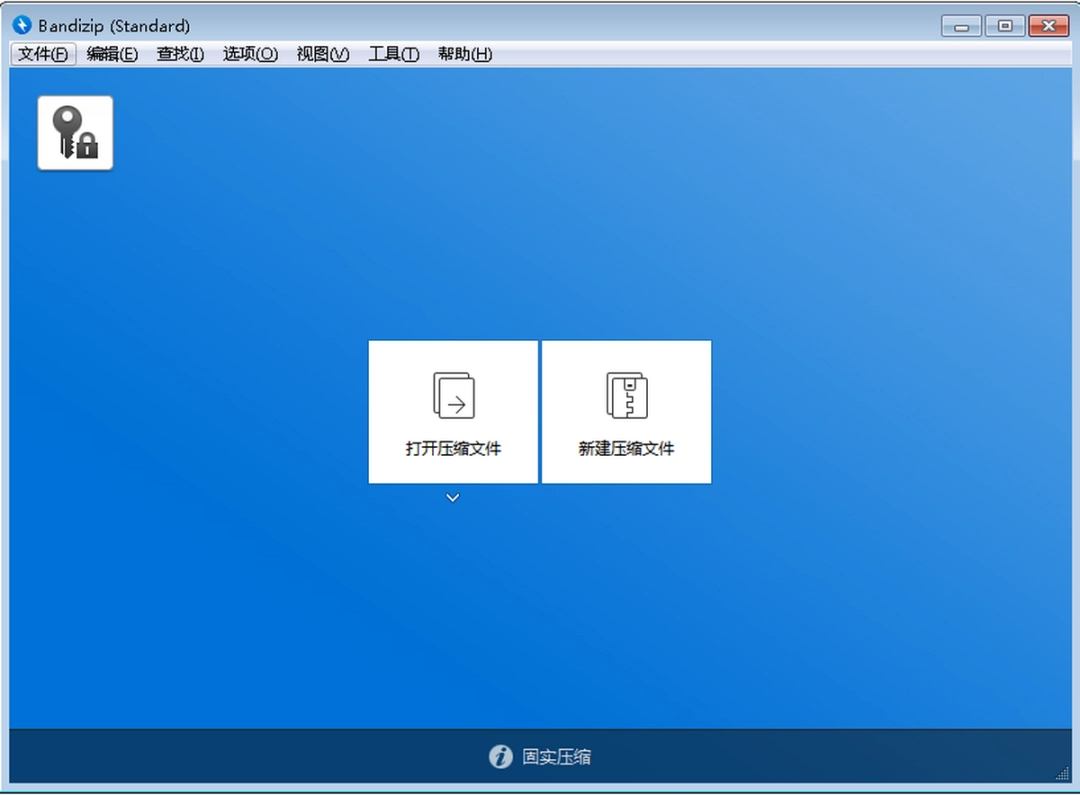The width and height of the screenshot is (1080, 795).
Task: Open the 文件 menu
Action: pos(42,54)
